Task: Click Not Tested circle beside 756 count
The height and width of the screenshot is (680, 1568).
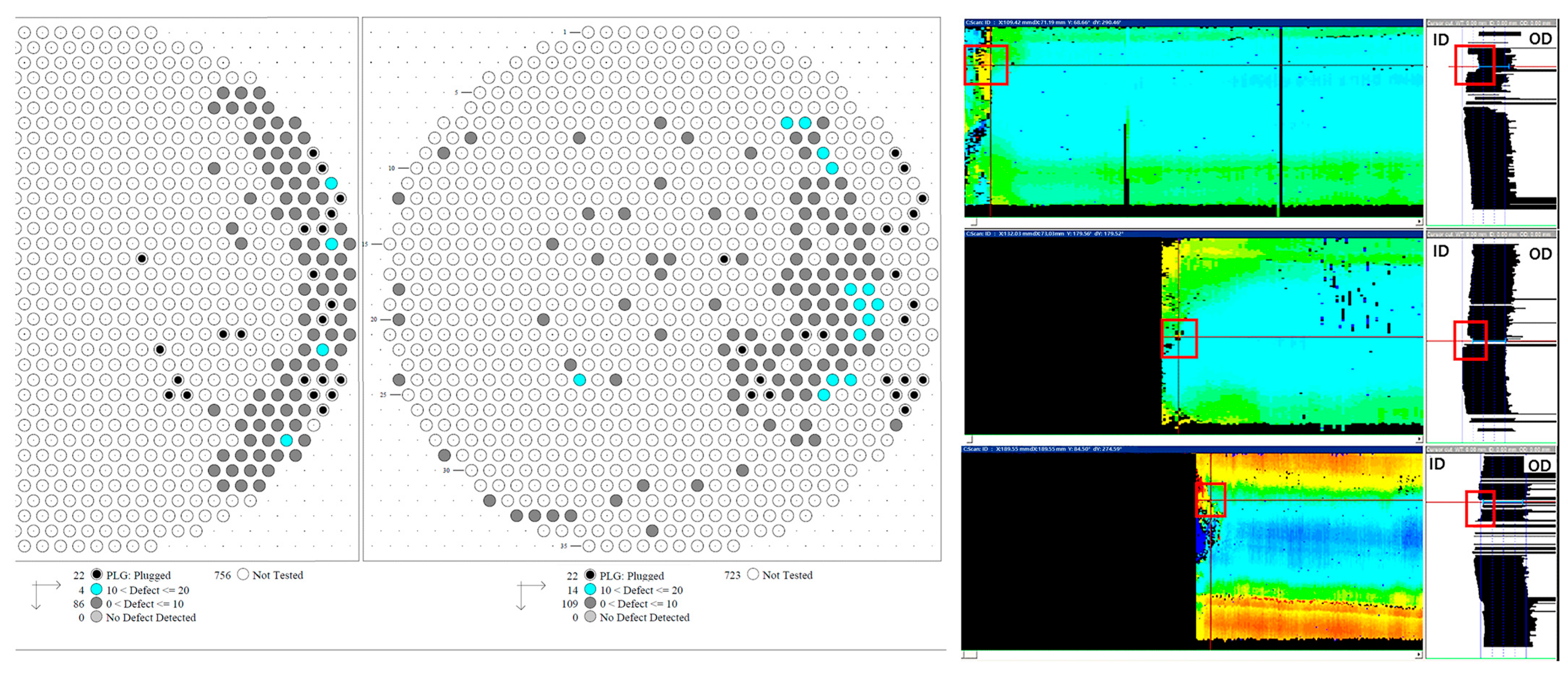Action: [x=243, y=574]
